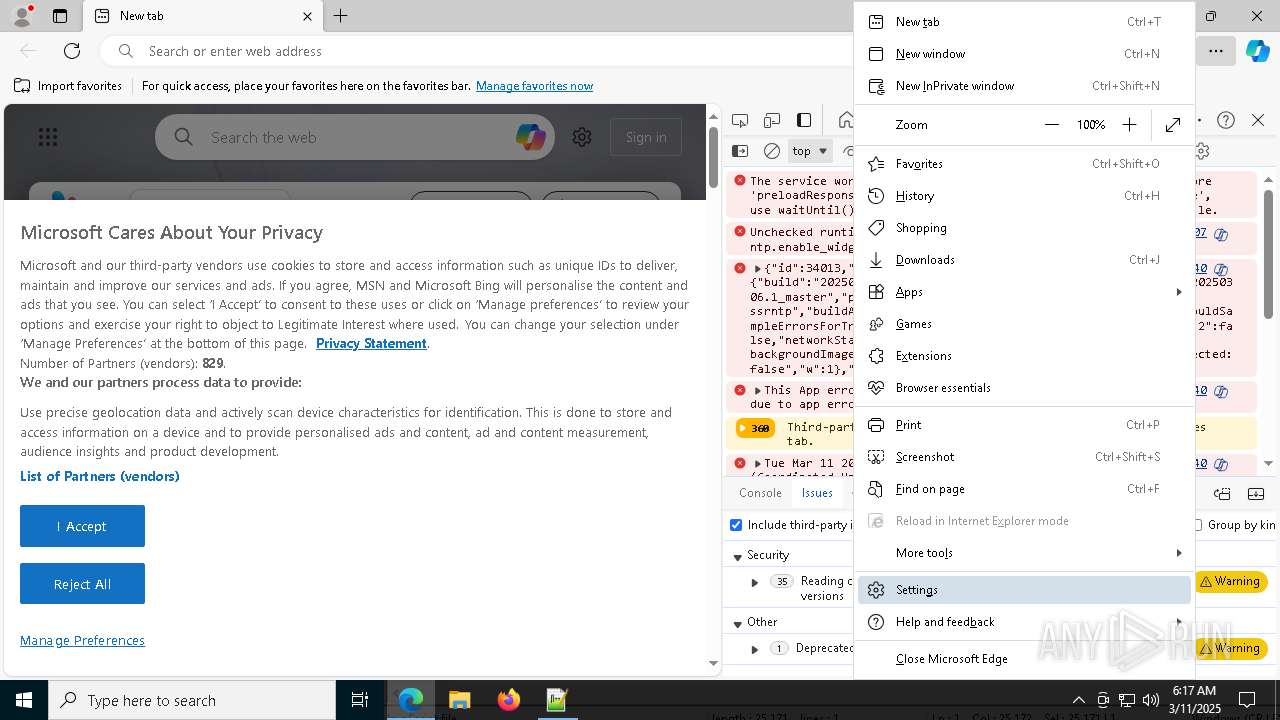This screenshot has height=720, width=1280.
Task: Open Downloads from the menu
Action: tap(1024, 260)
